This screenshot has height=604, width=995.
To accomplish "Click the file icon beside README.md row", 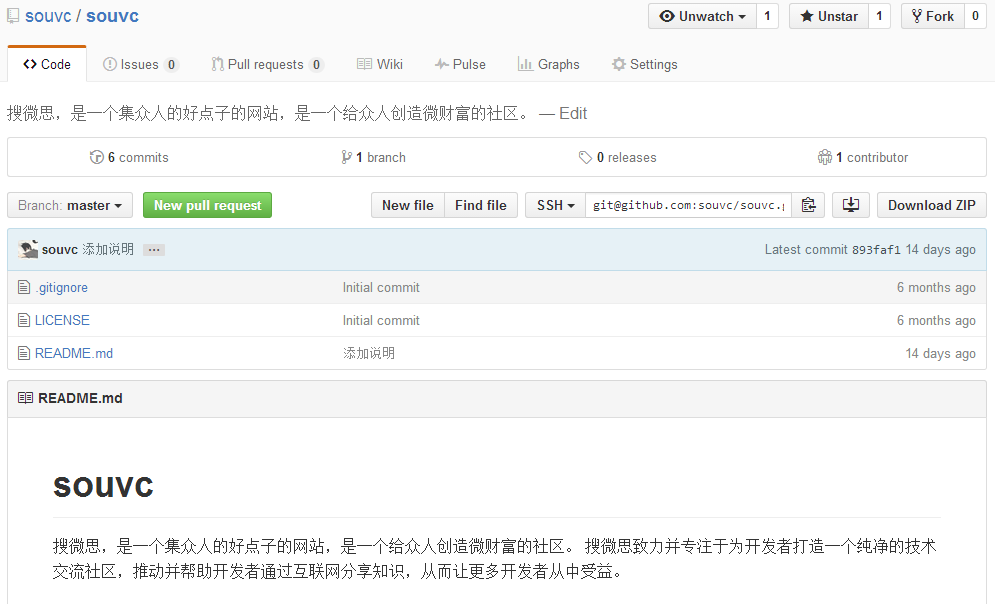I will 24,353.
